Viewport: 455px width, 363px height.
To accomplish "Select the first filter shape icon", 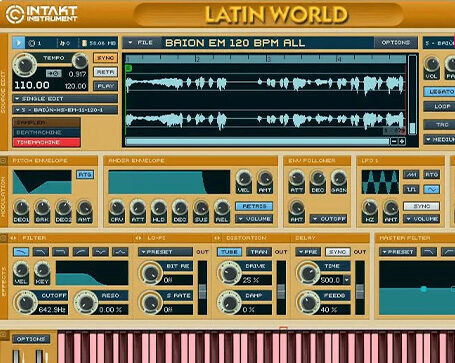I will point(21,252).
